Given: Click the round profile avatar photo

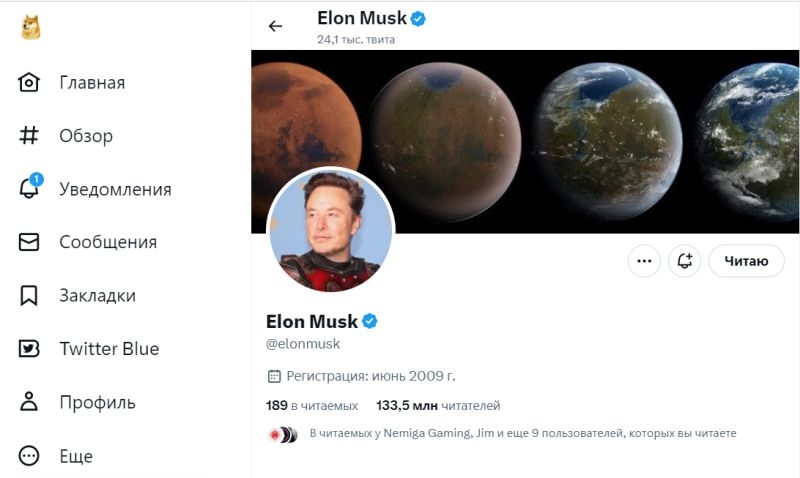Looking at the screenshot, I should click(330, 230).
